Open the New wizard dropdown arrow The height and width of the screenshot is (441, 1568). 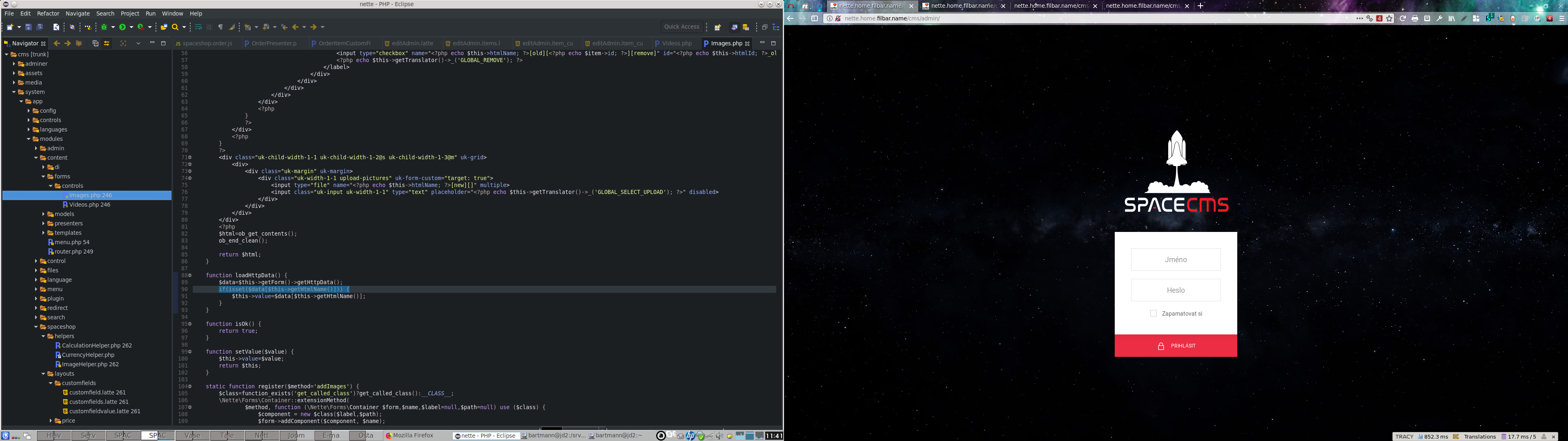click(19, 27)
